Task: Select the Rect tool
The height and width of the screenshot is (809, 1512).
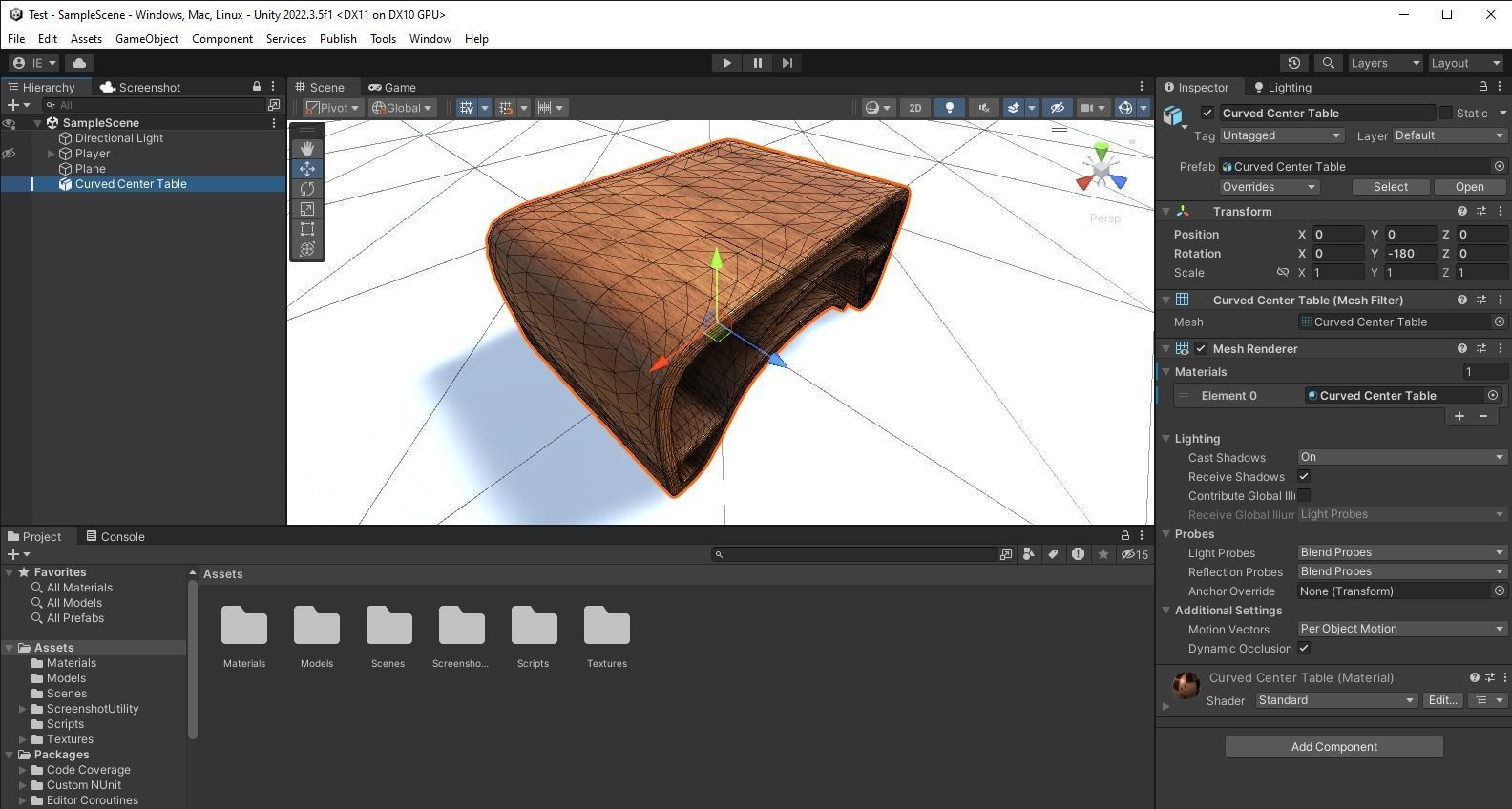Action: click(307, 229)
